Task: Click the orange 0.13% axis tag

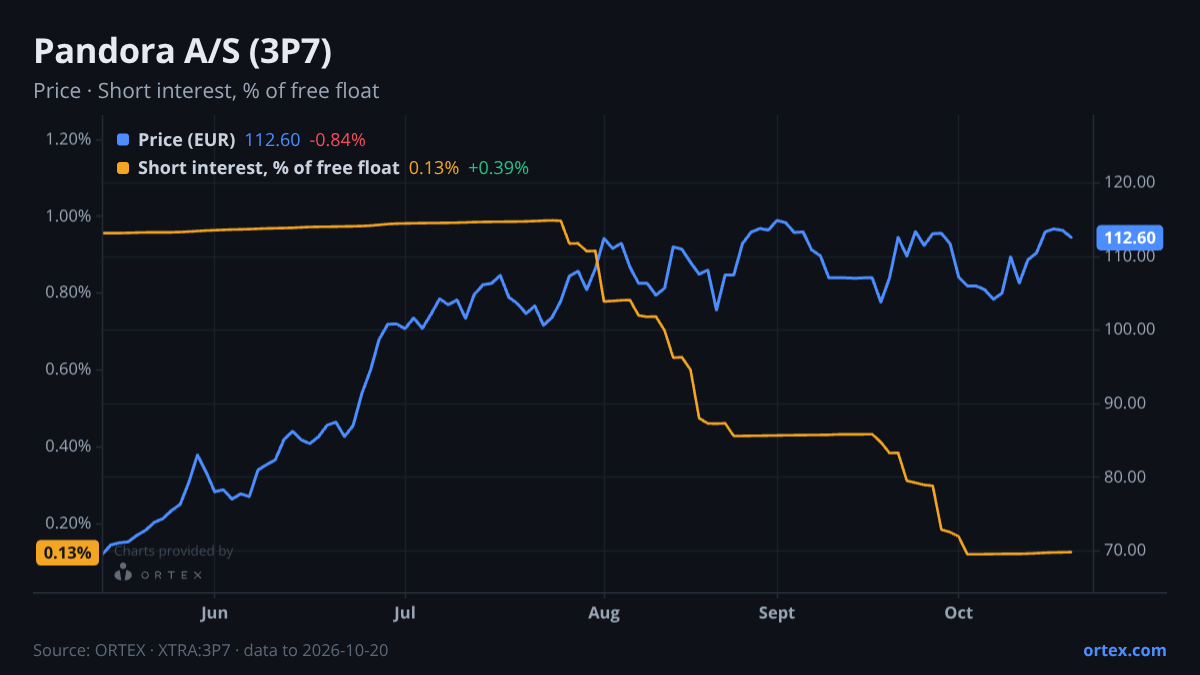Action: 67,552
